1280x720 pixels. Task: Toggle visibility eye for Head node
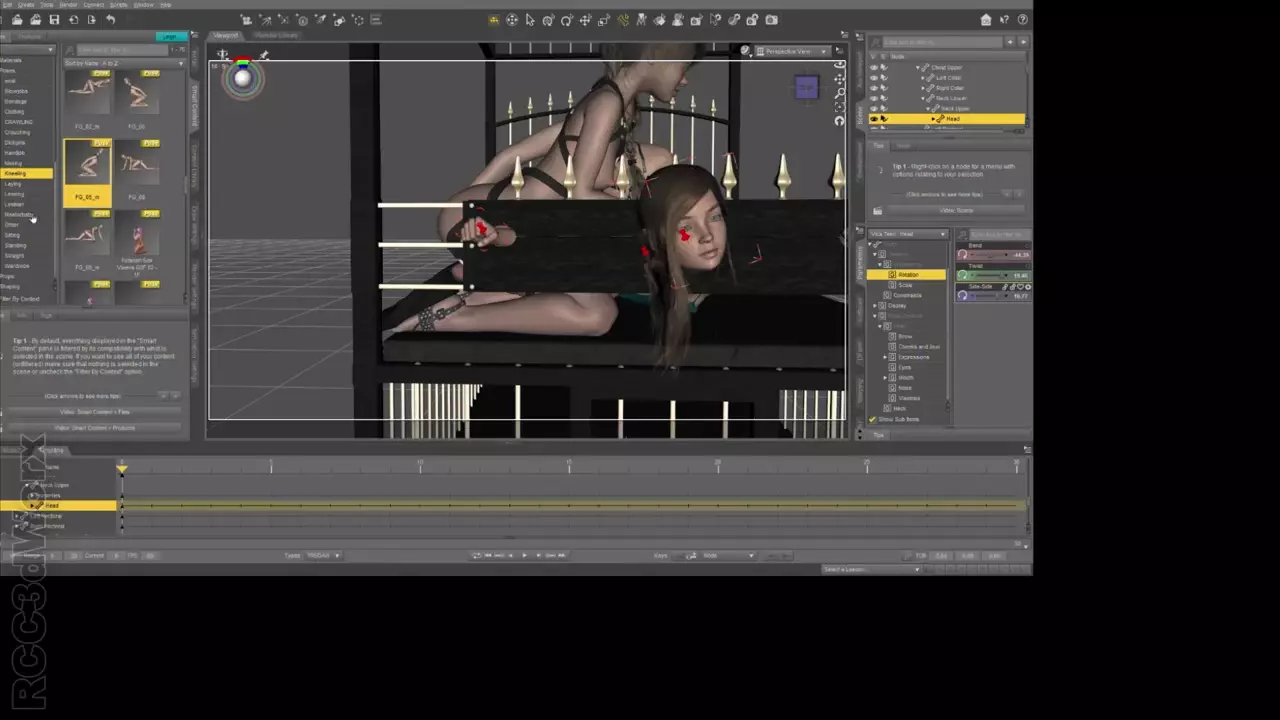874,119
